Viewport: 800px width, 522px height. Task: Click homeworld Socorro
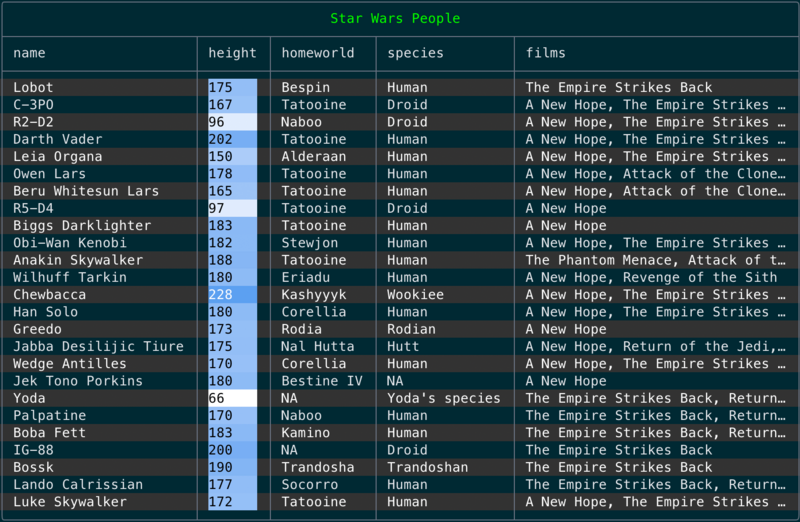pos(310,485)
